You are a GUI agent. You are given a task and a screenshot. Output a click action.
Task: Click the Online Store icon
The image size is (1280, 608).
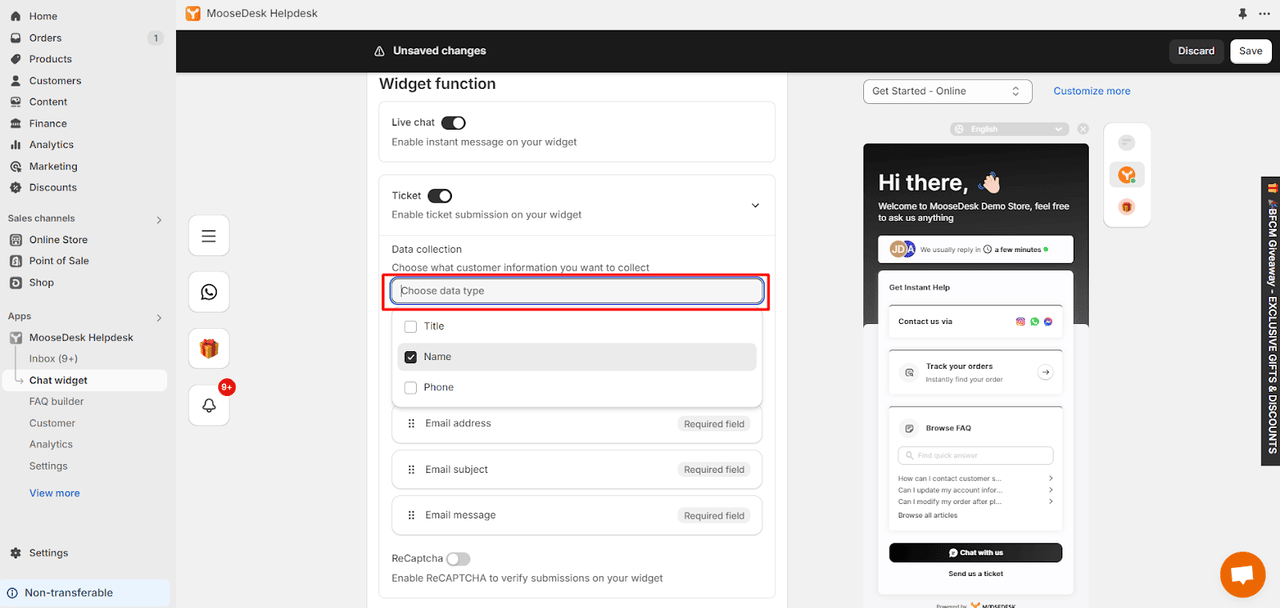(x=15, y=240)
